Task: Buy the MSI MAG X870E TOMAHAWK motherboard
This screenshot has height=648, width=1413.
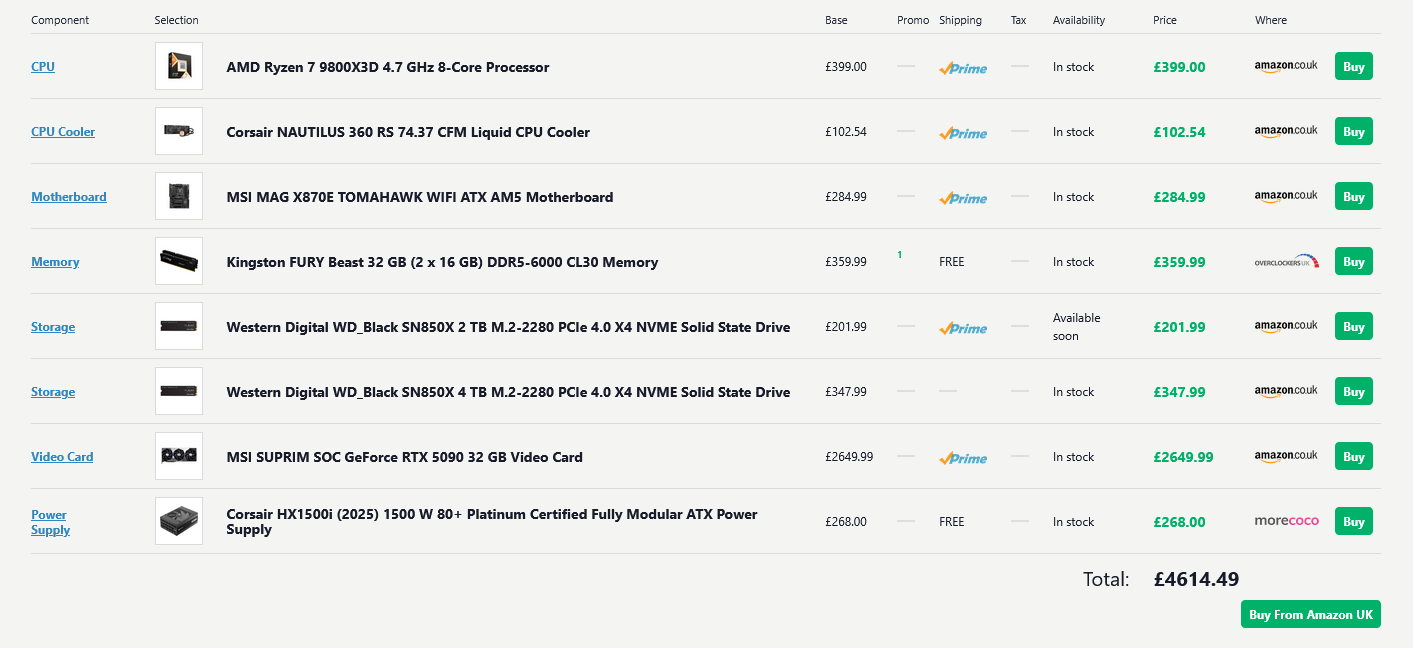Action: tap(1354, 197)
